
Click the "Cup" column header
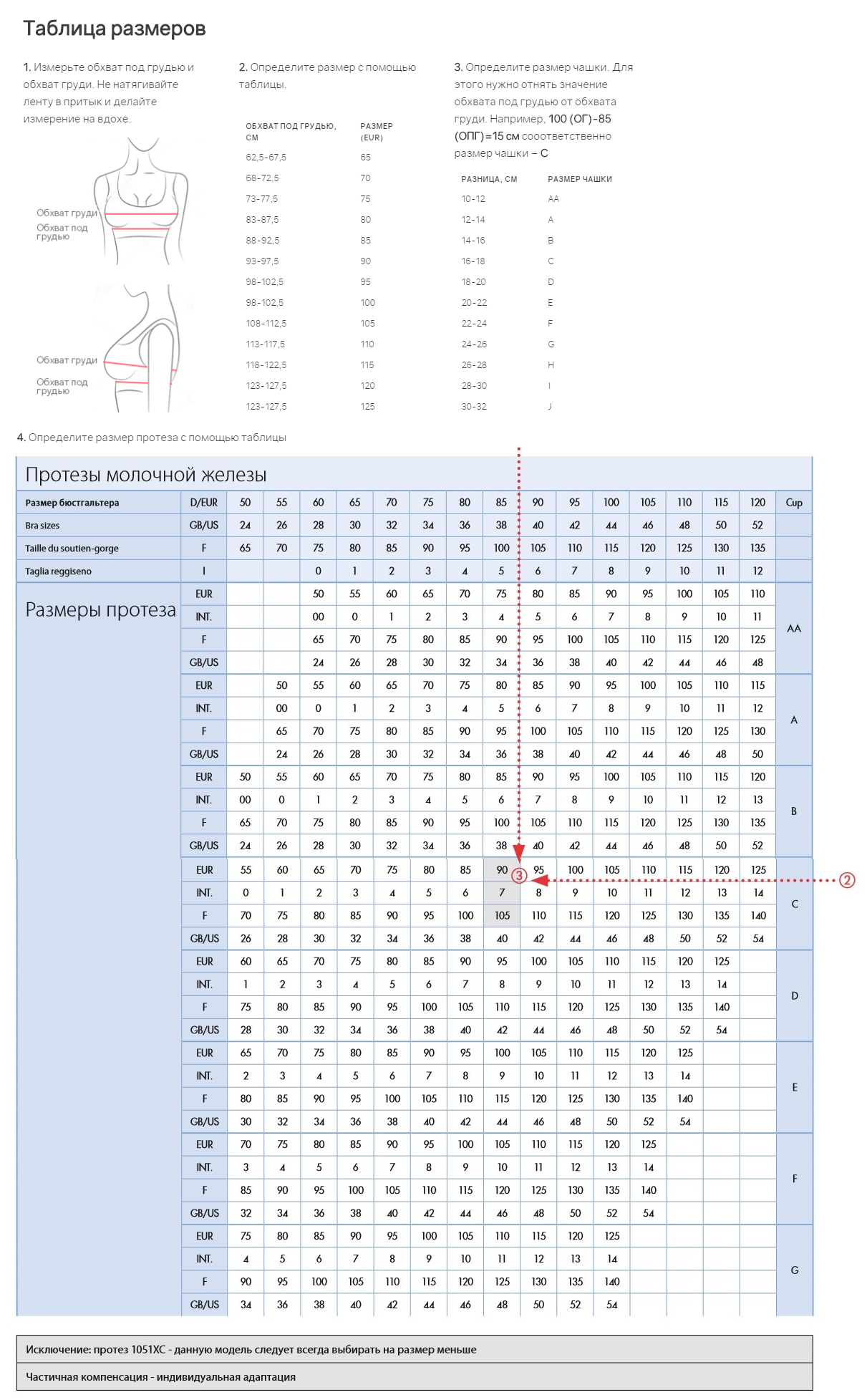tap(793, 503)
